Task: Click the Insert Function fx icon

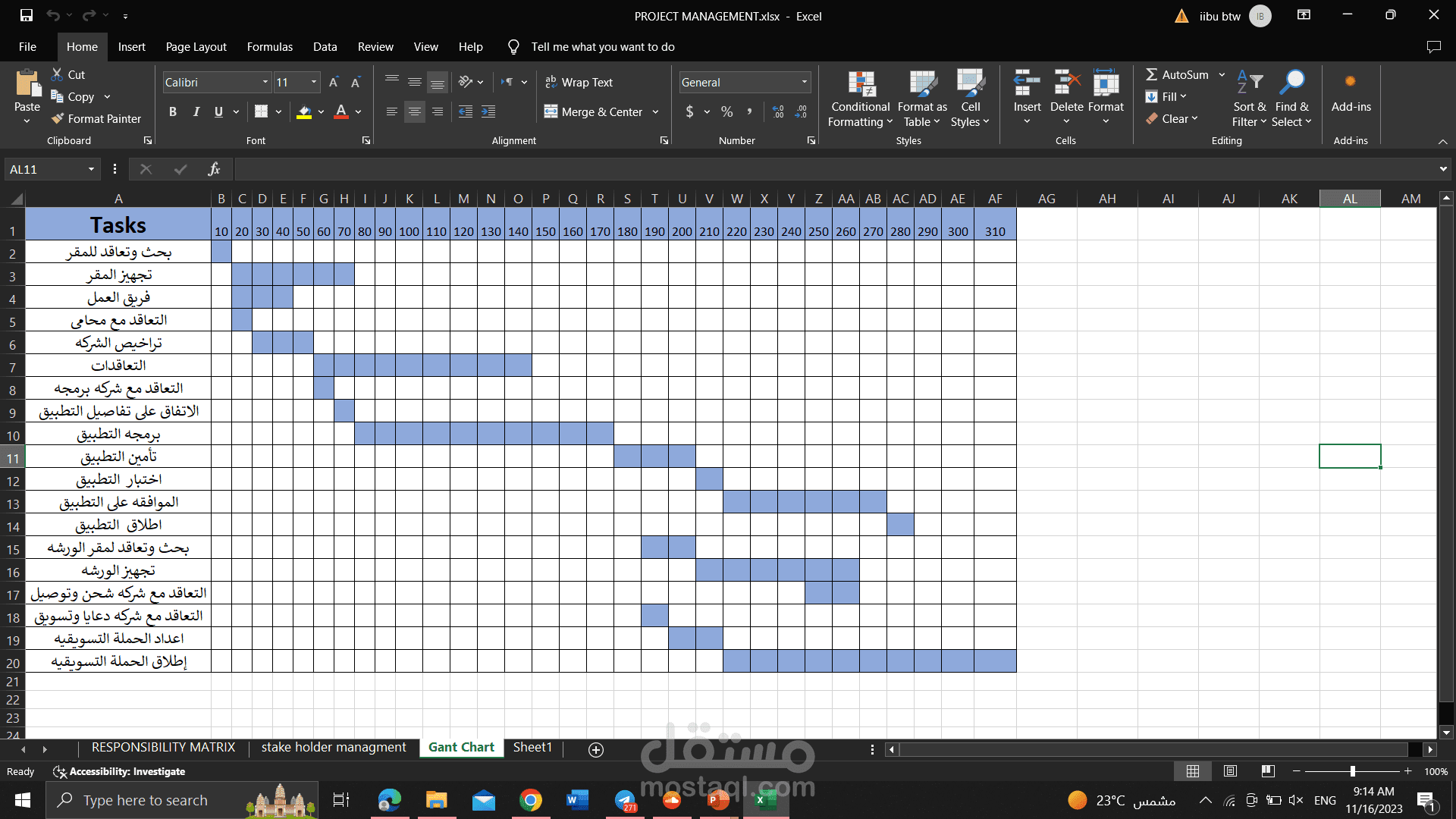Action: coord(214,169)
